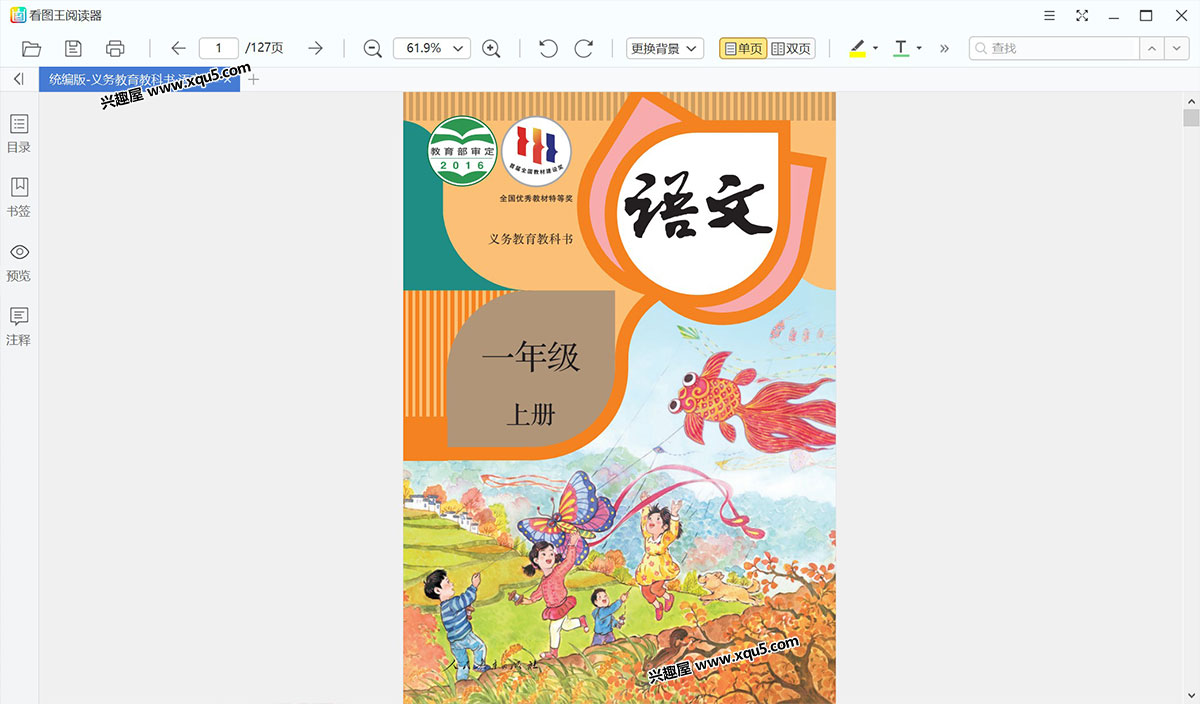Click the page number input field

(219, 48)
